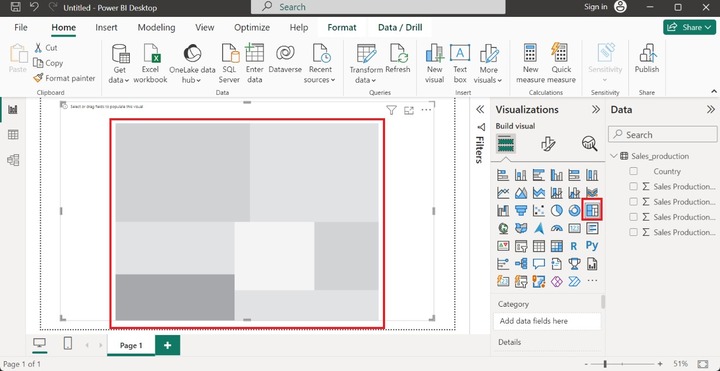This screenshot has width=720, height=371.
Task: Collapse the Data pane
Action: coord(711,109)
